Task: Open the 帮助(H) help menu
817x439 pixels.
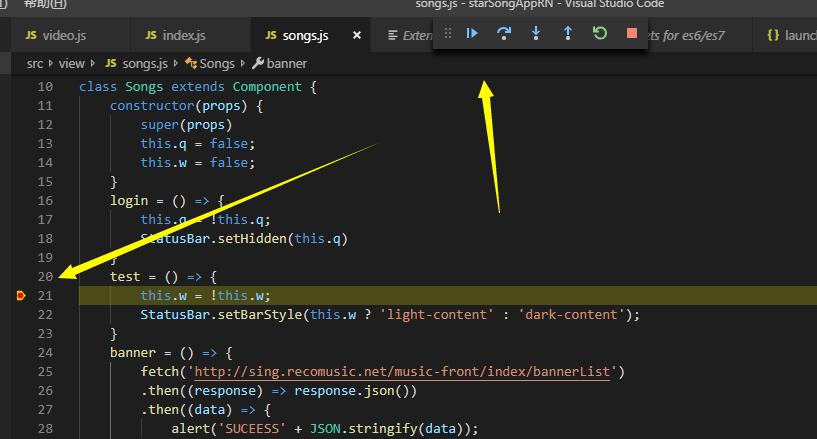Action: coord(45,4)
